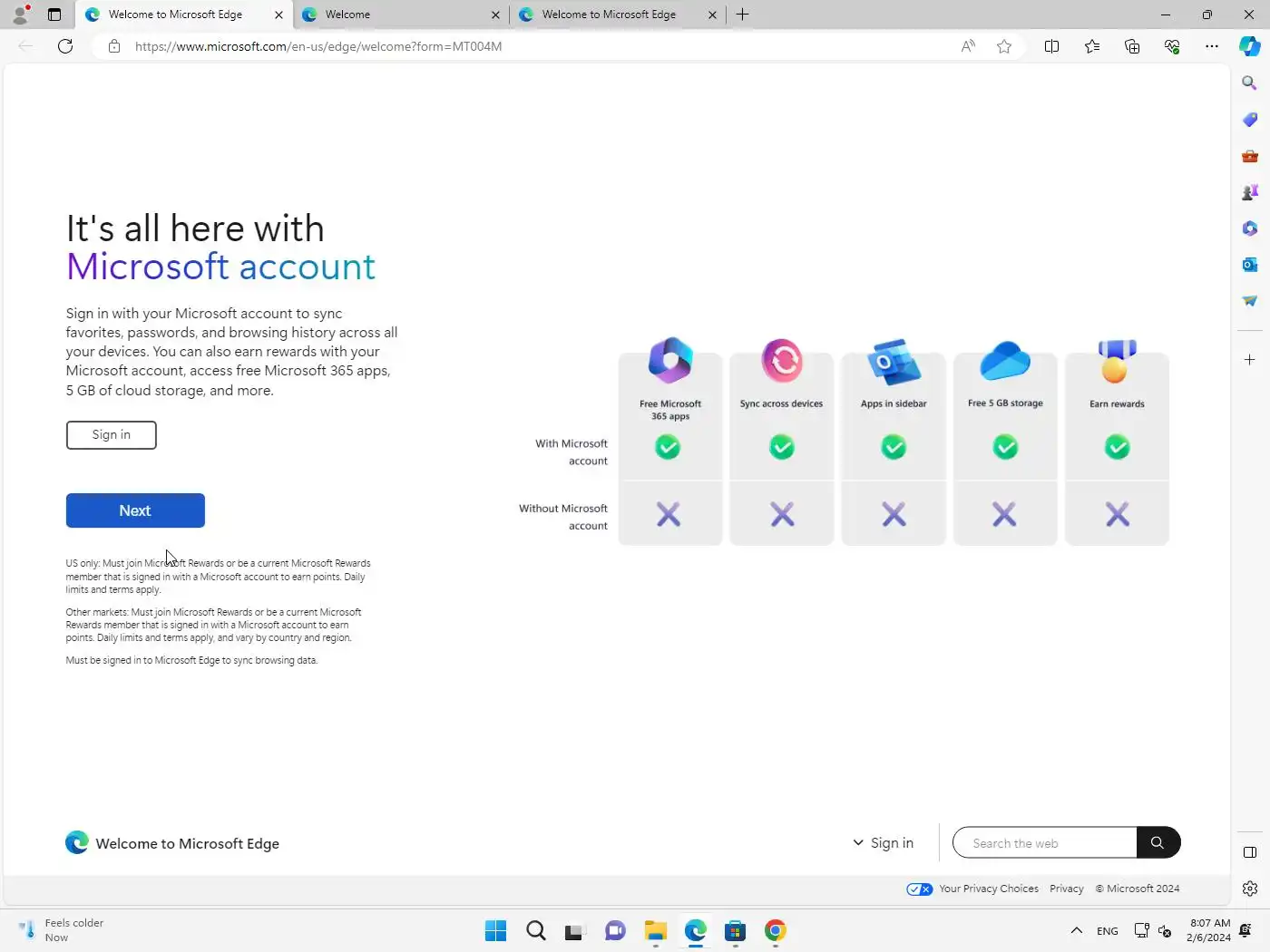The height and width of the screenshot is (952, 1270).
Task: Open Microsoft Store from the taskbar
Action: point(735,931)
